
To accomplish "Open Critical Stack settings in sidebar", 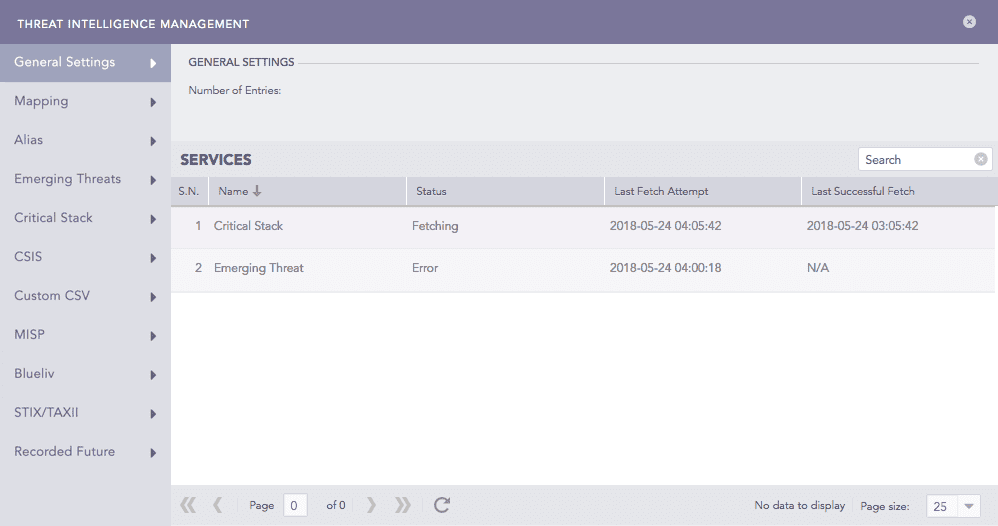I will coord(85,218).
